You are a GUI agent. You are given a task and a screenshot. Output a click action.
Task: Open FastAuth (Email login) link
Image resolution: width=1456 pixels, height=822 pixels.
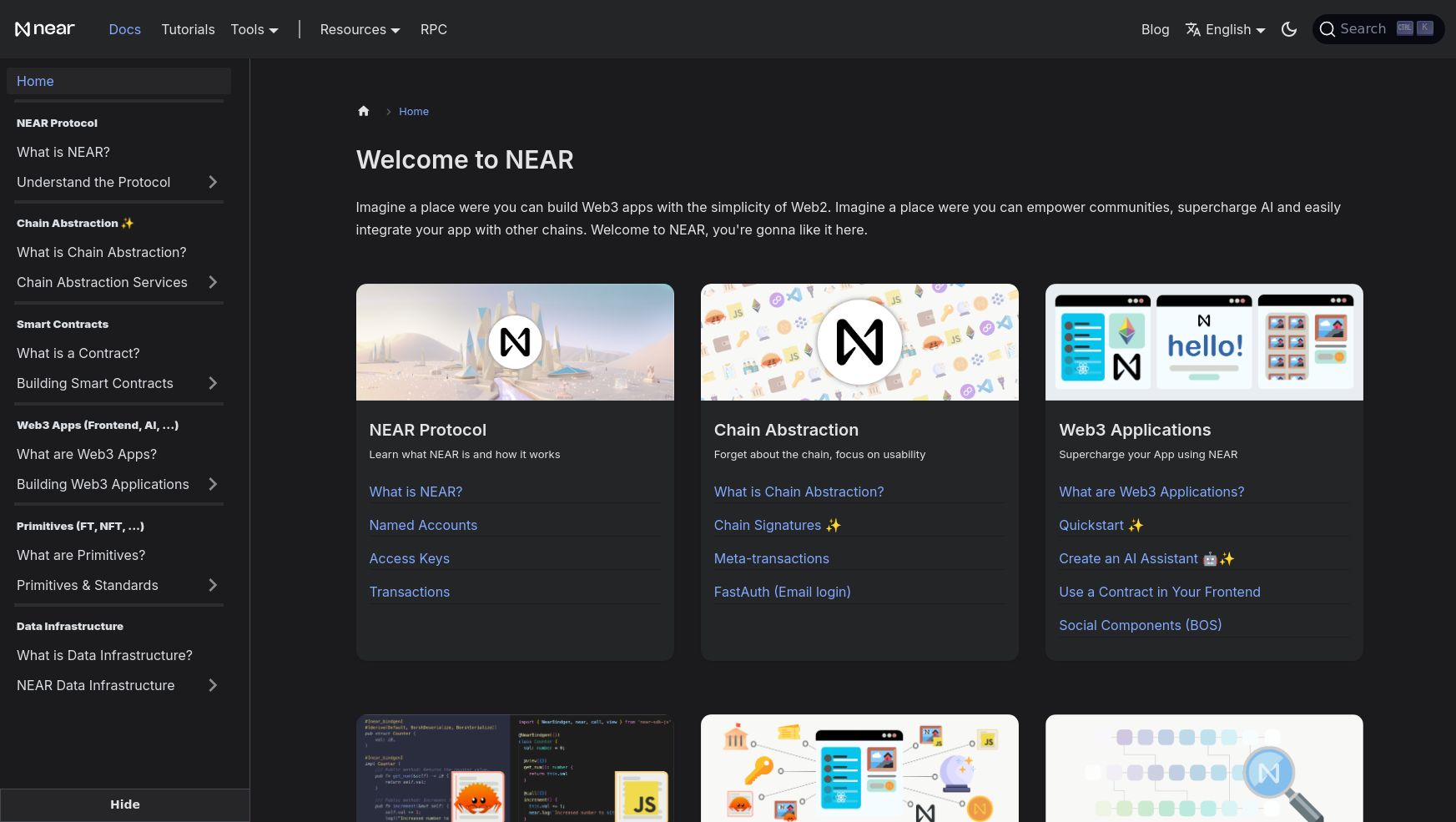point(782,592)
